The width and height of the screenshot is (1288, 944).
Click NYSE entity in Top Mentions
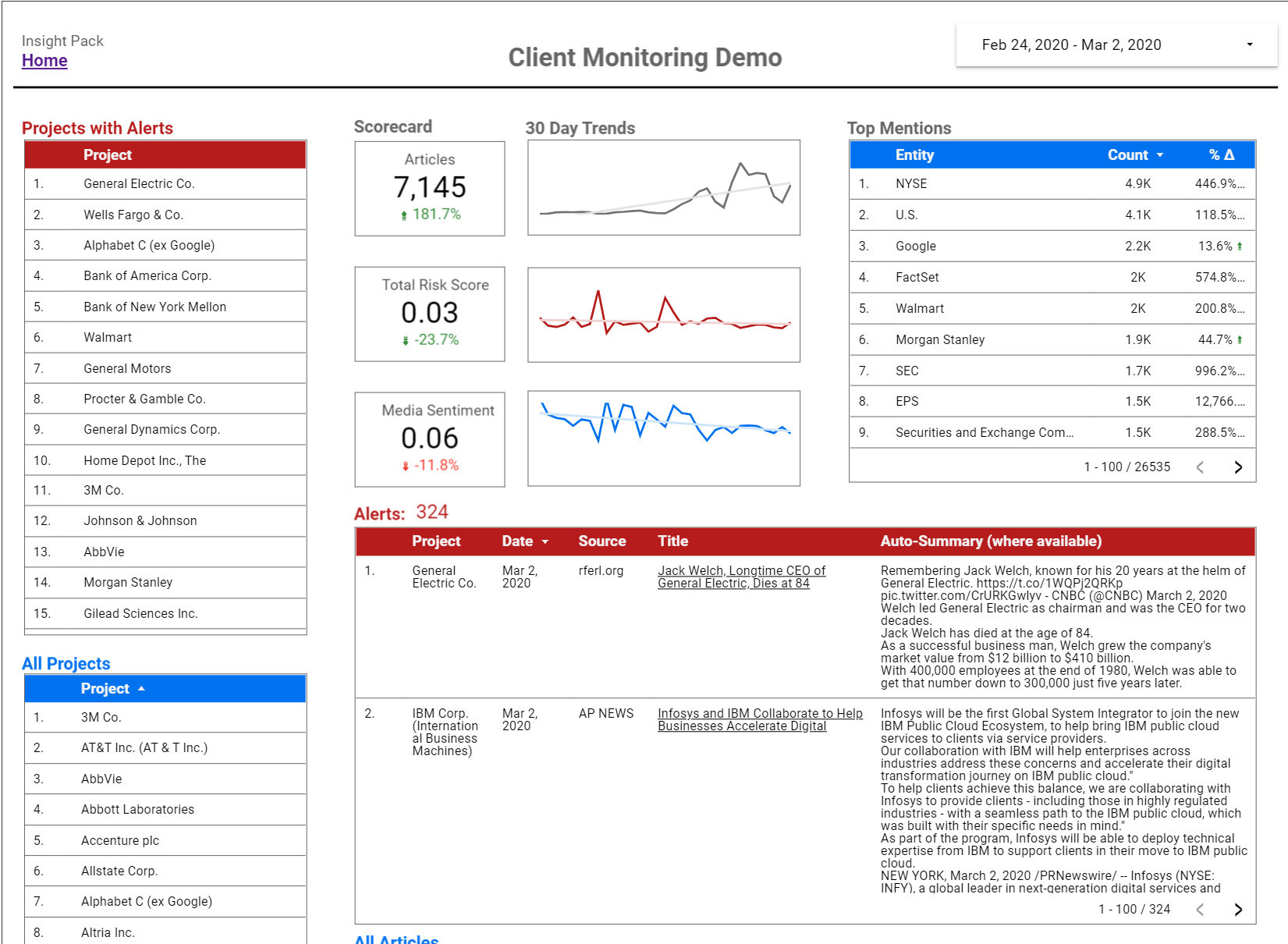click(x=911, y=184)
